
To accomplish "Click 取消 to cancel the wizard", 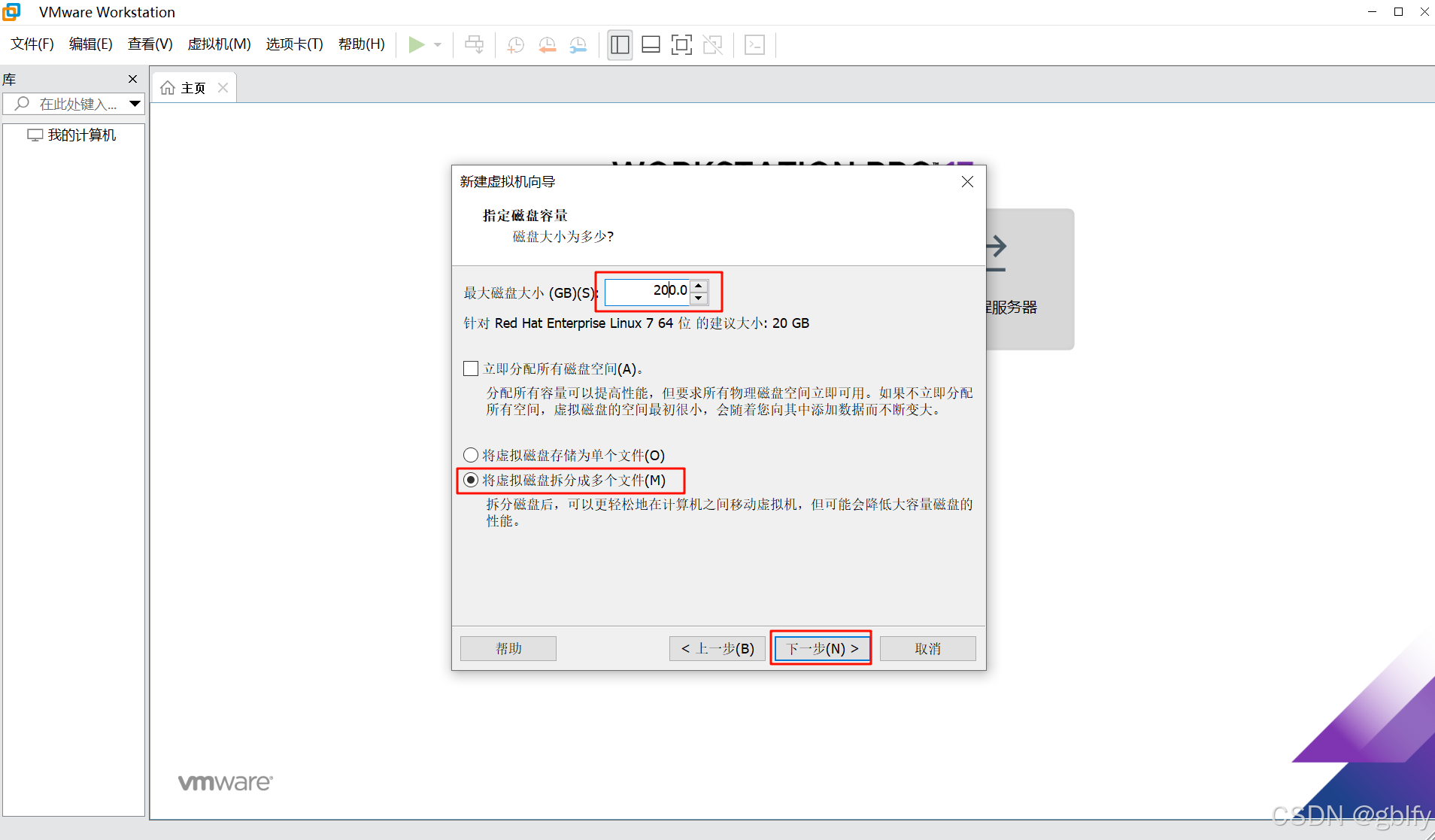I will tap(928, 648).
